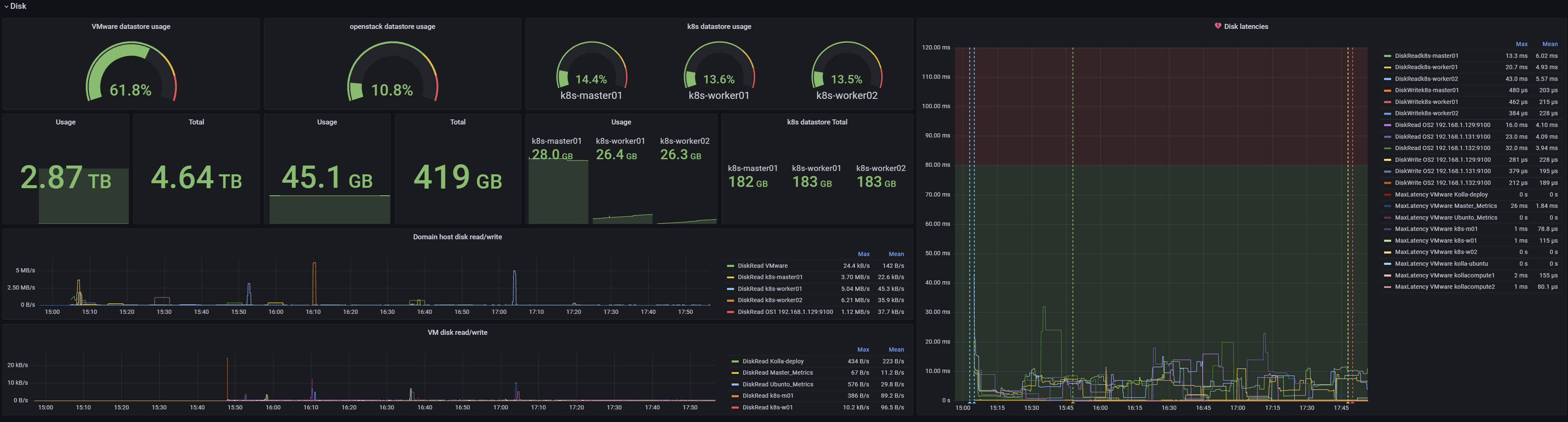Toggle MaxLatency VMware kollacompute2 series
Viewport: 1568px width, 422px height.
click(x=1444, y=287)
